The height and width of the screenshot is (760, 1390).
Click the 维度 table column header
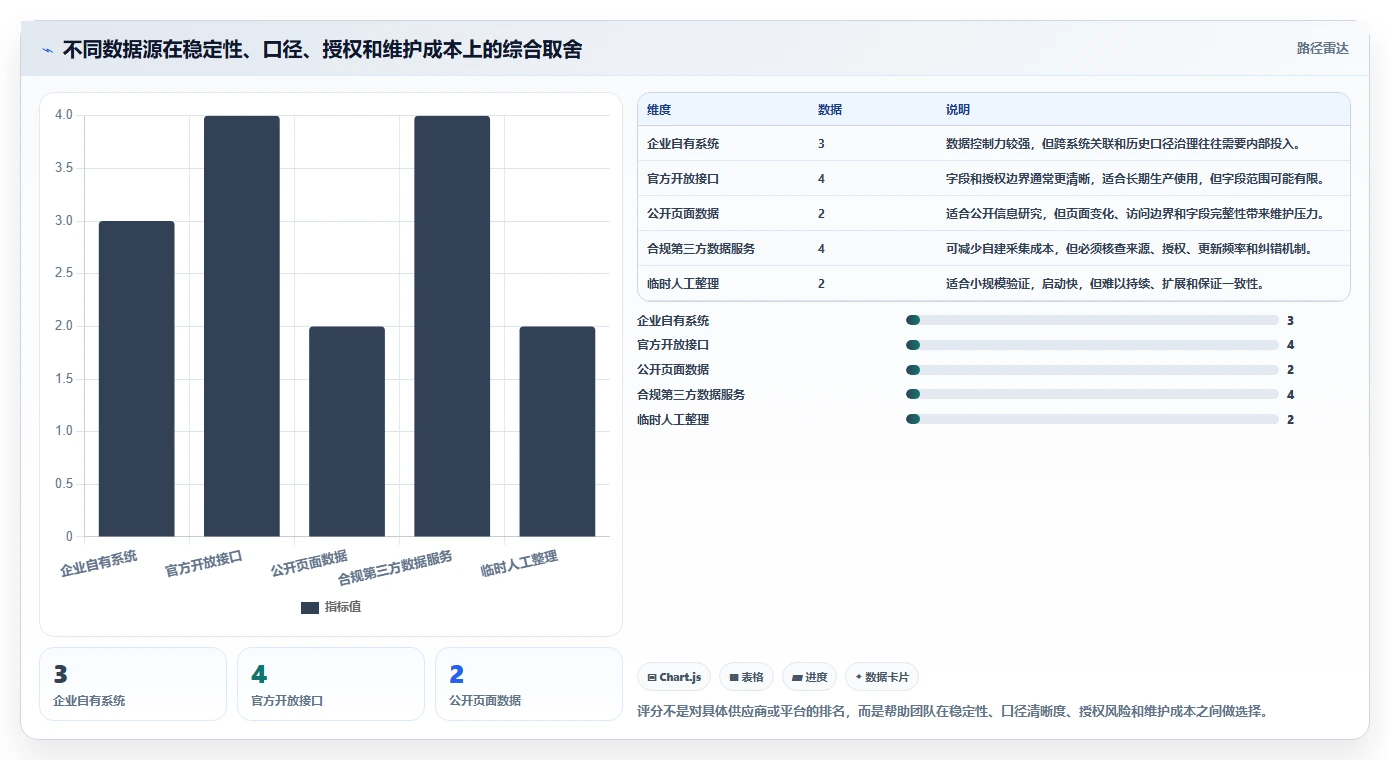click(659, 110)
